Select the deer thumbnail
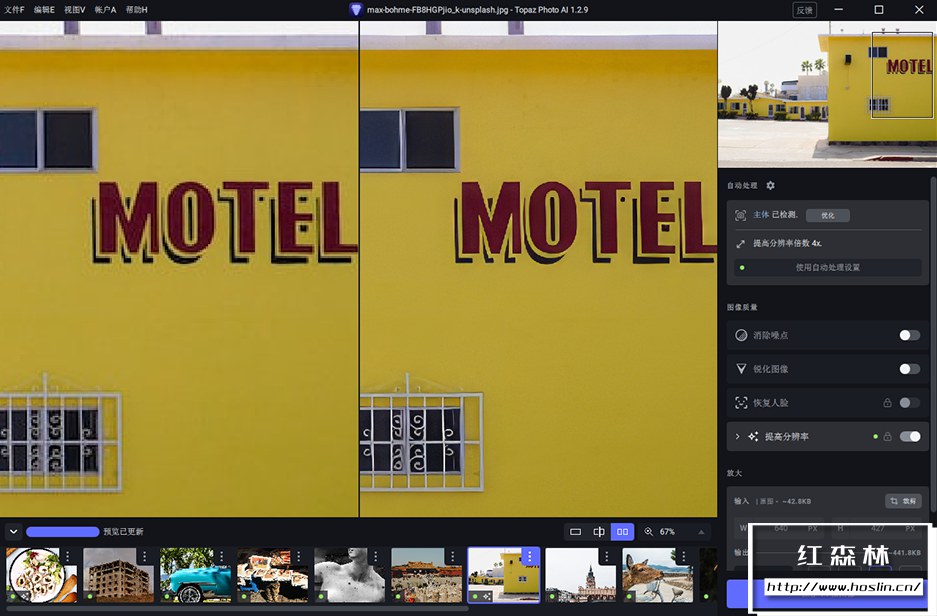937x616 pixels. tap(658, 575)
